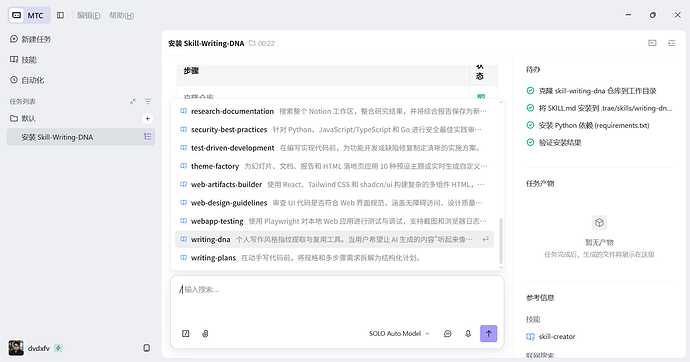Choose the research-documentation skill

[334, 111]
